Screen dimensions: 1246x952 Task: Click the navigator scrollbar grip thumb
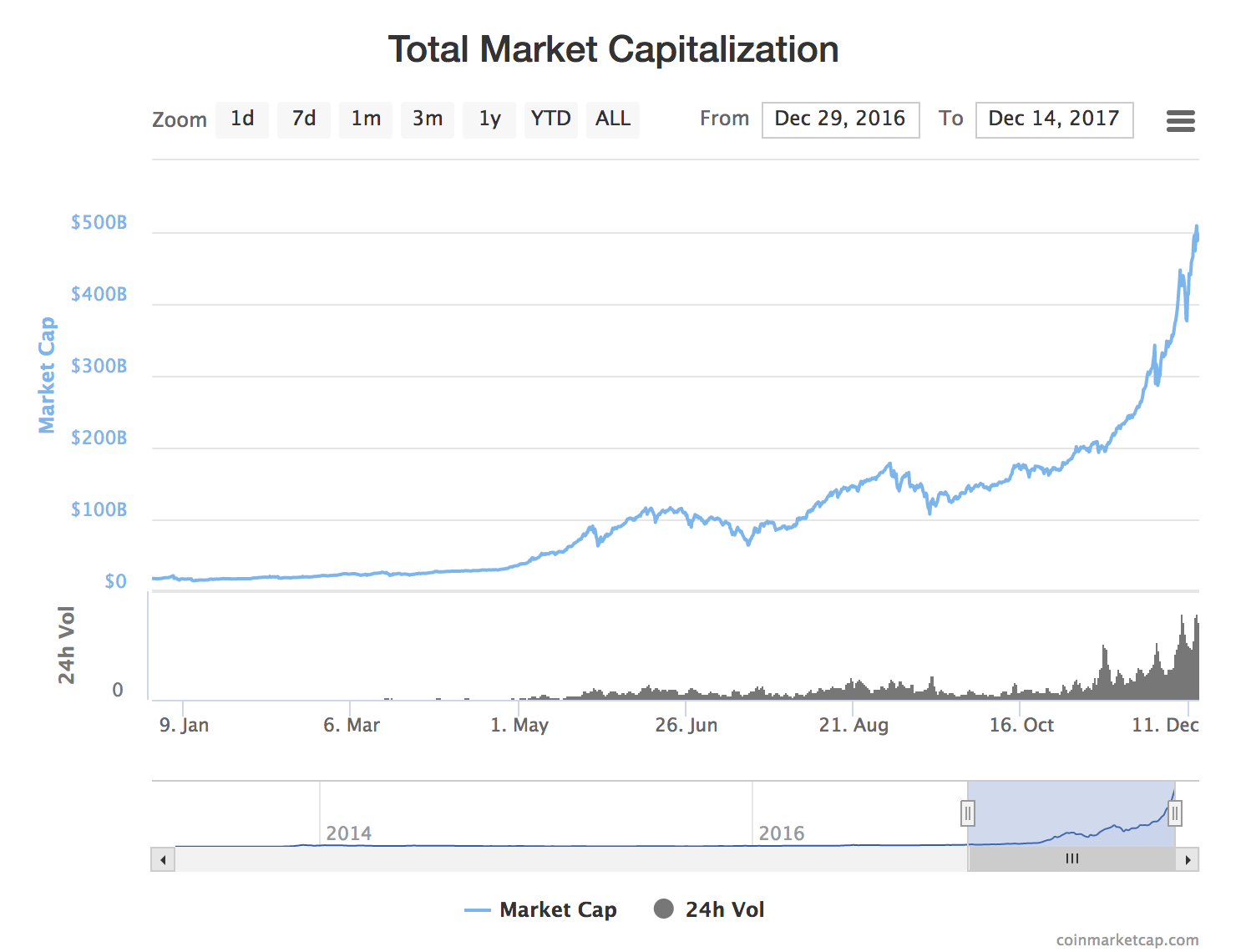[1072, 859]
